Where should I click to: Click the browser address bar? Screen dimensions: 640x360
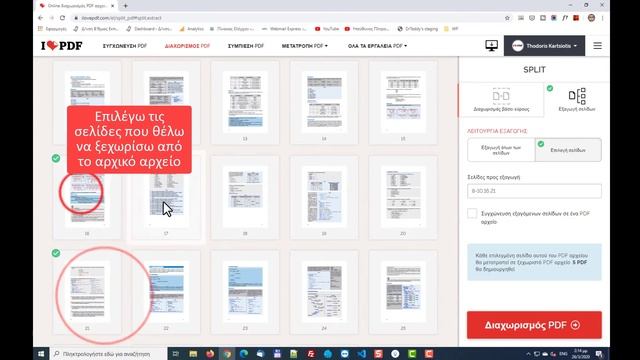pyautogui.click(x=286, y=18)
